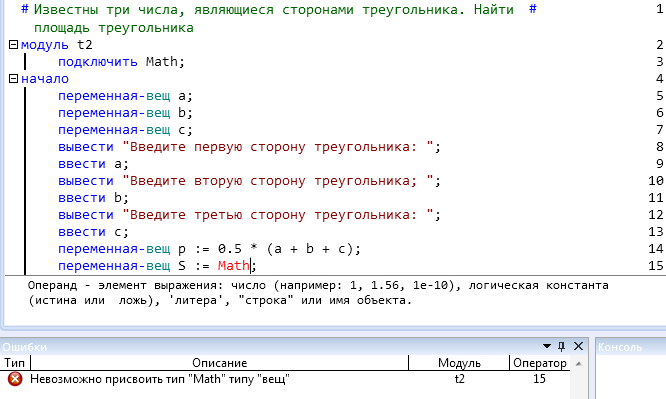Click the string "Введите вторую сторону треугольника; "
Viewport: 666px width, 399px height.
[278, 181]
